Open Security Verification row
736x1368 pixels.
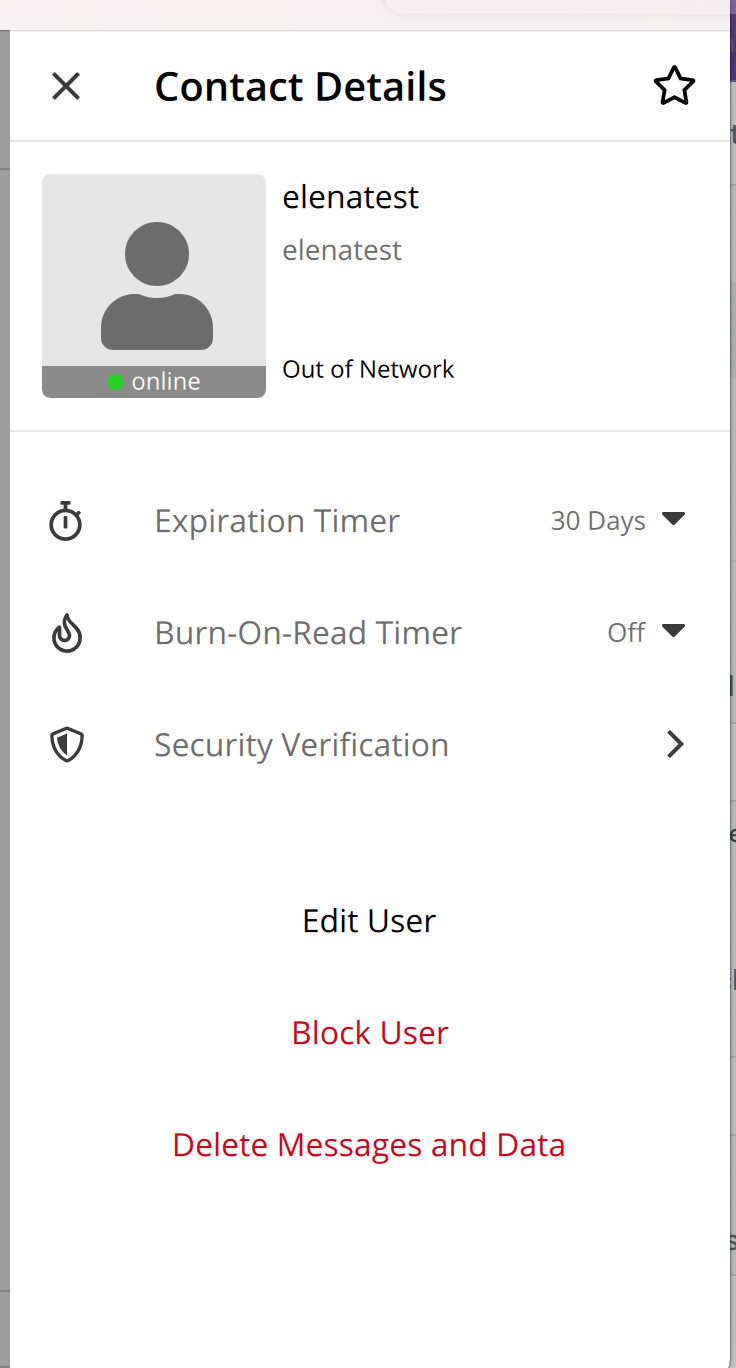coord(369,745)
